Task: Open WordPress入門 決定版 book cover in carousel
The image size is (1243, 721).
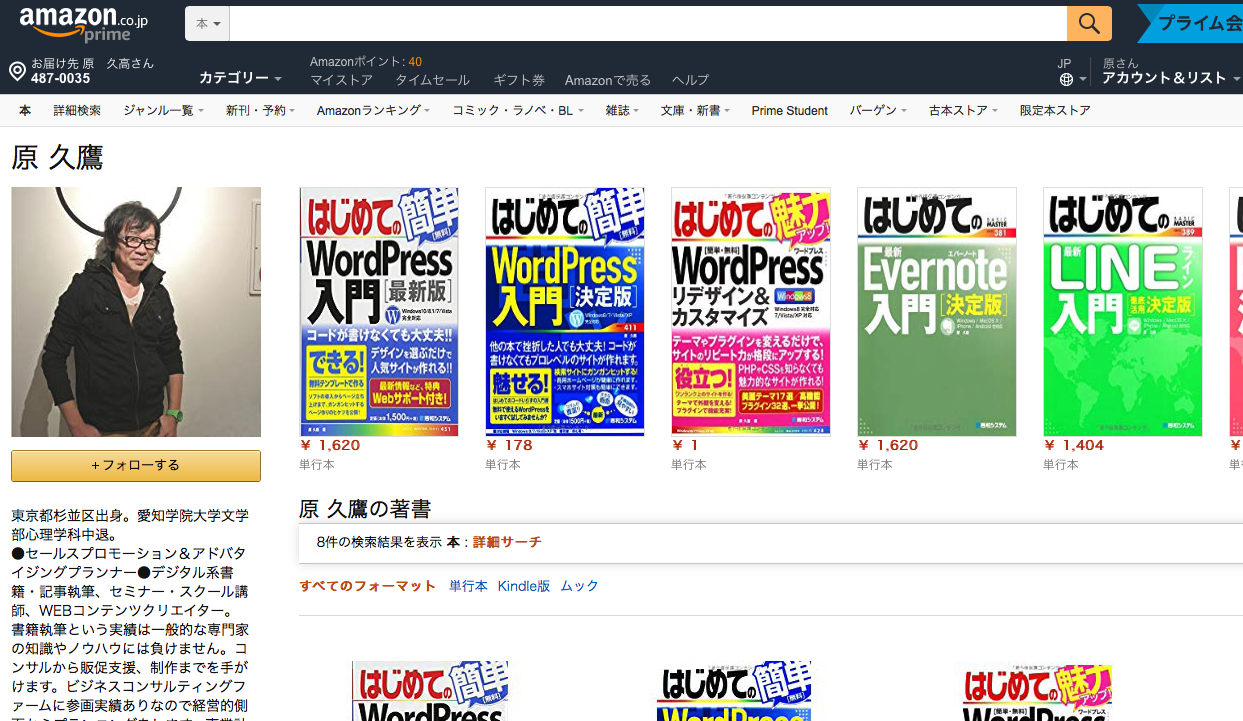Action: coord(565,312)
